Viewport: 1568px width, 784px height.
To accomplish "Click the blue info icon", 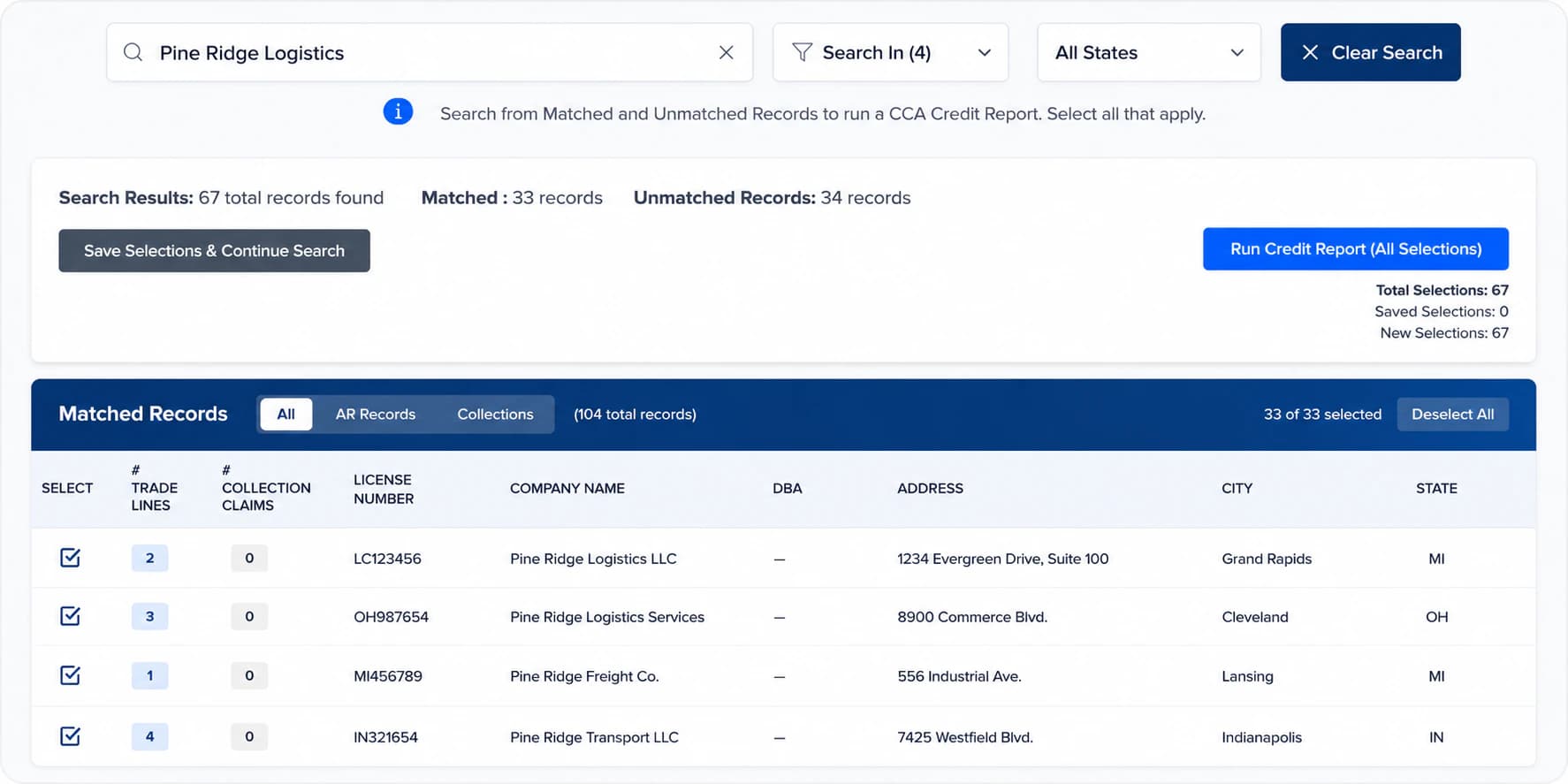I will pyautogui.click(x=398, y=111).
